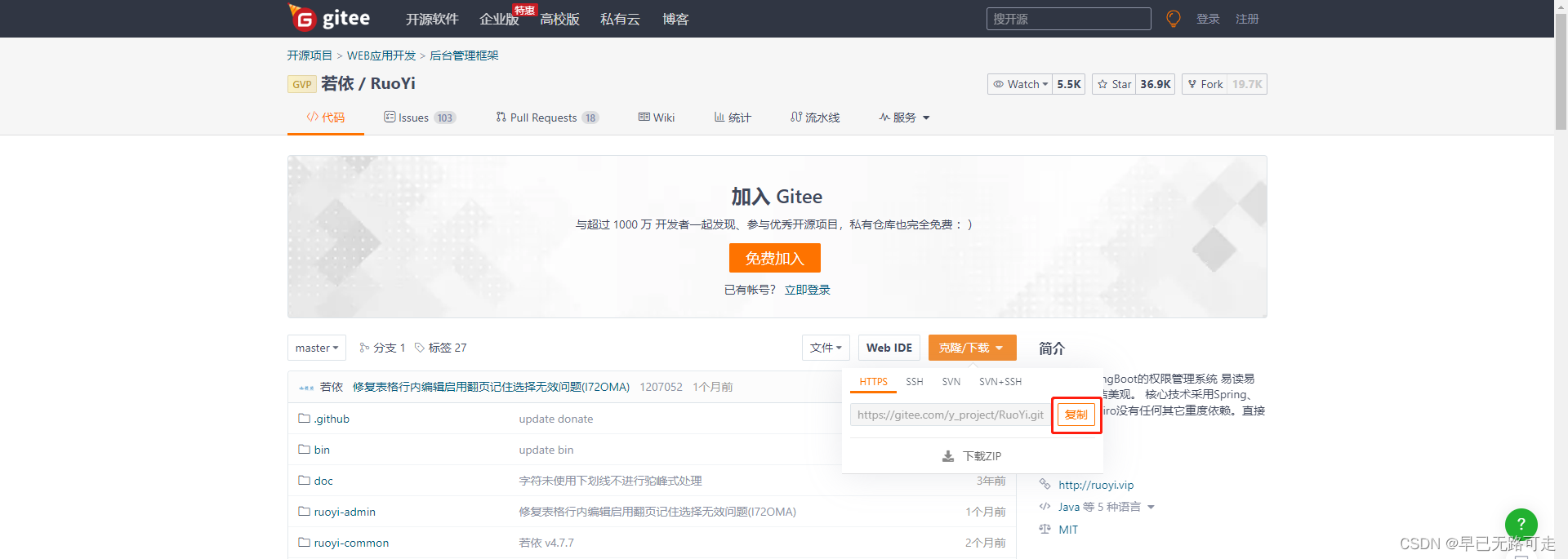1568x559 pixels.
Task: Click the tag icon beside 标签 27
Action: [x=420, y=348]
